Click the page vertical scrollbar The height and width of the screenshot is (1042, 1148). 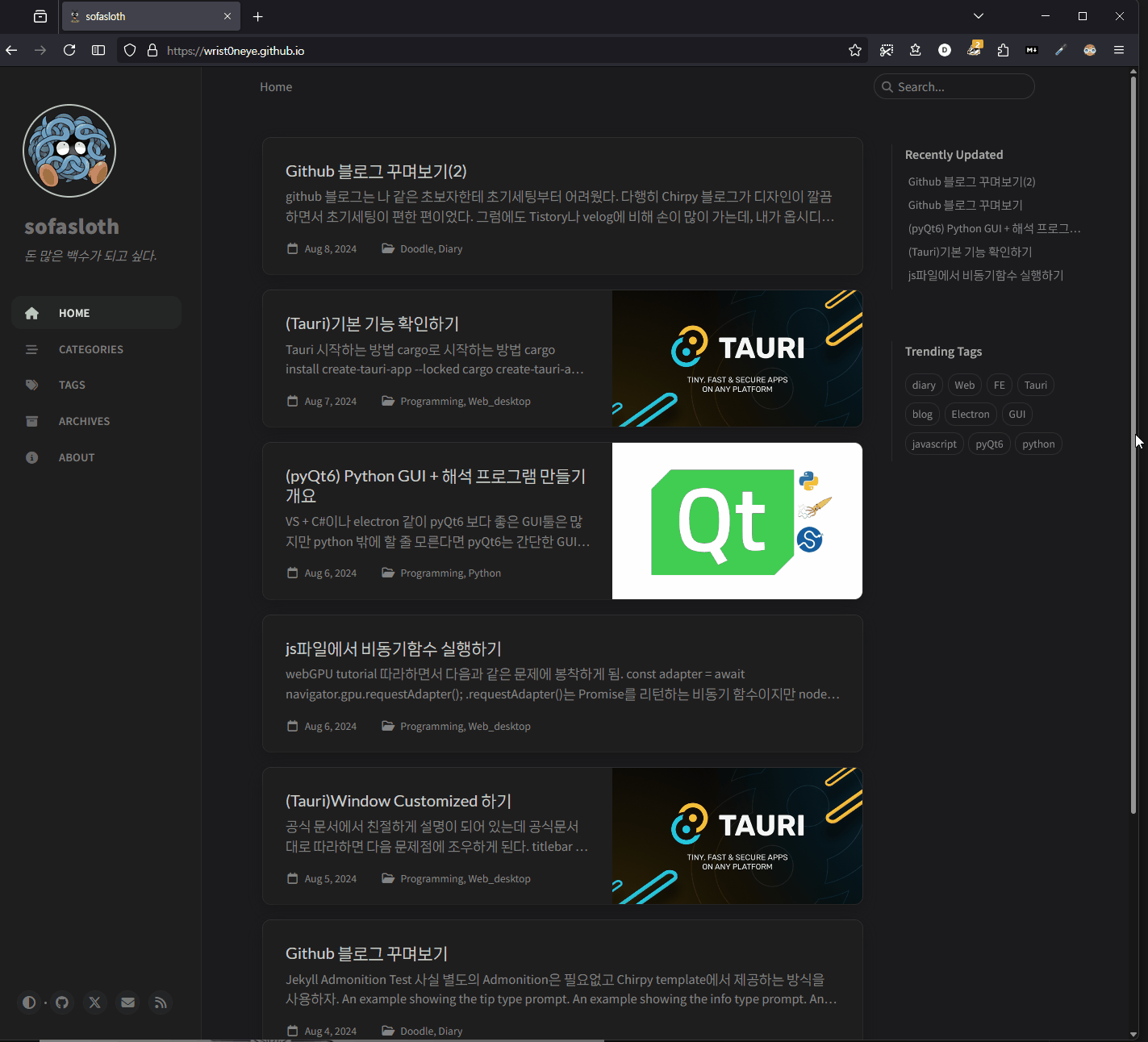tap(1133, 444)
